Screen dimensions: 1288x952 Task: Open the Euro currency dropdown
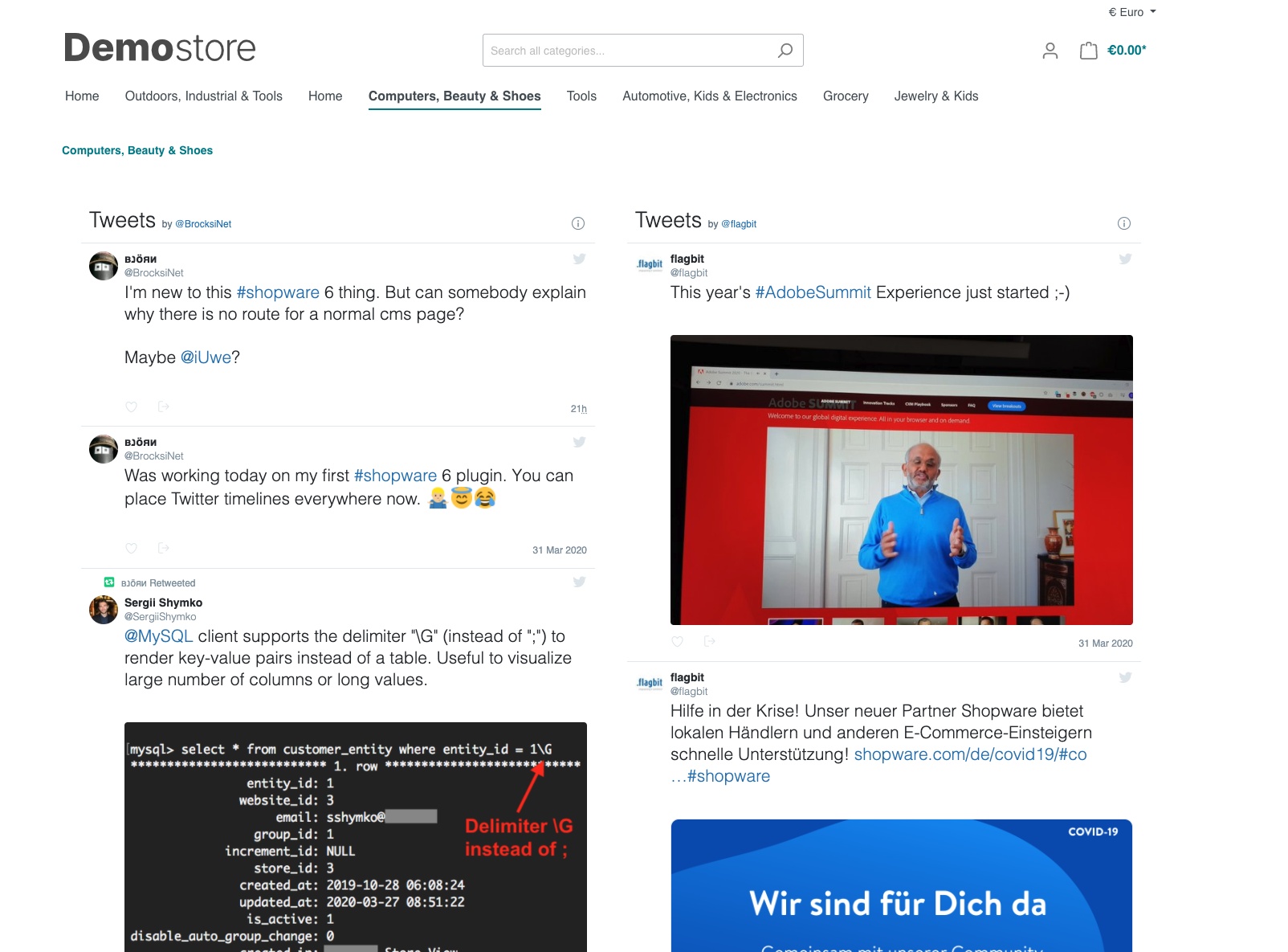click(1132, 12)
